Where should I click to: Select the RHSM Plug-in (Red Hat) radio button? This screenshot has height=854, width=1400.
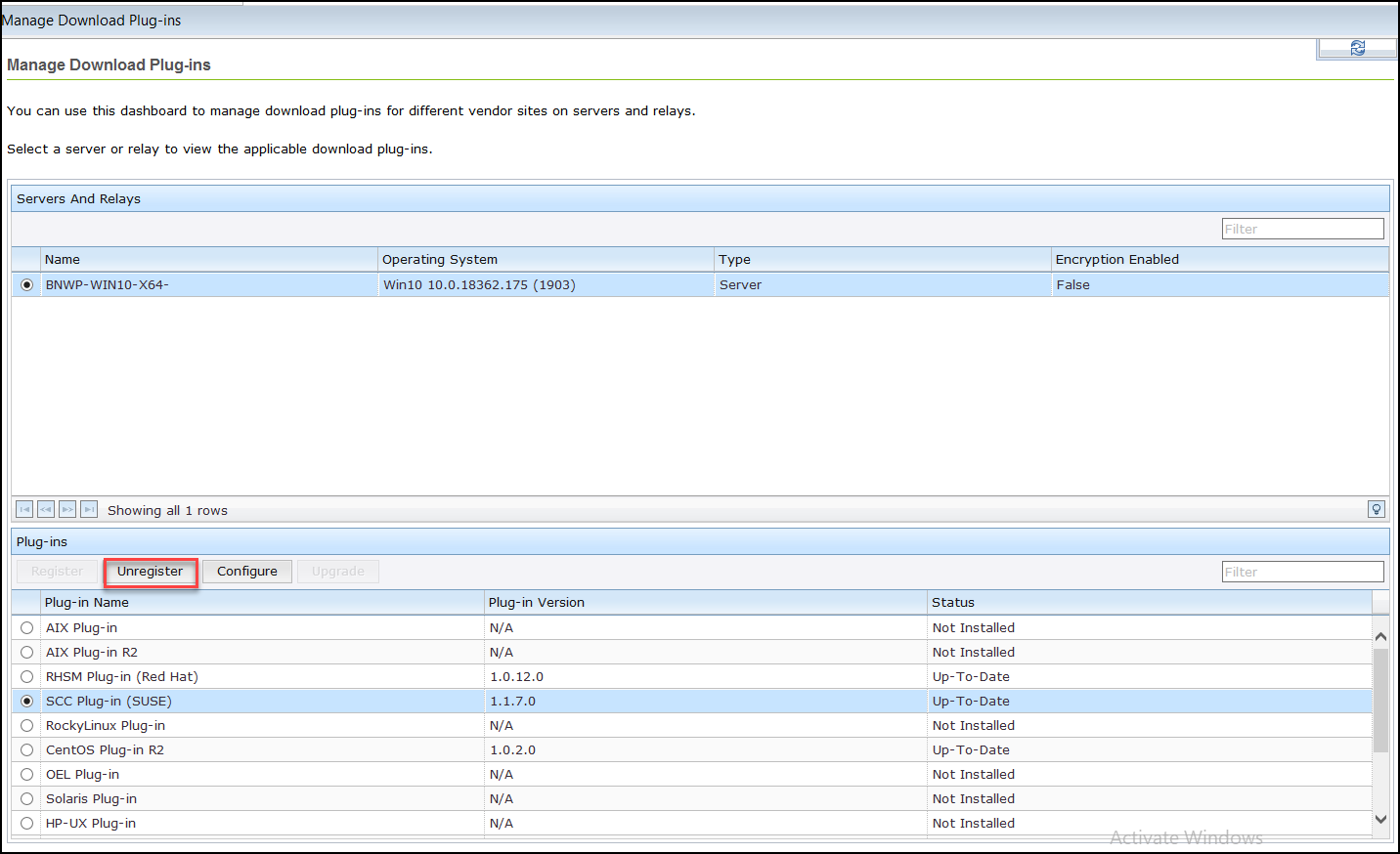[x=26, y=676]
